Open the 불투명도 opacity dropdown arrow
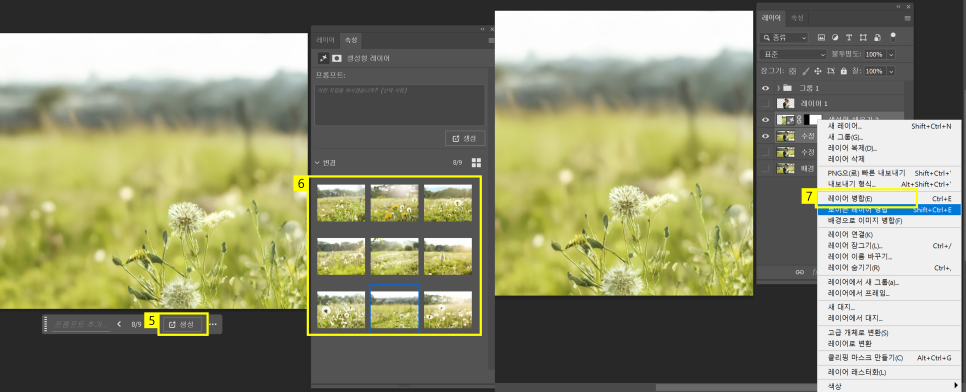Image resolution: width=966 pixels, height=392 pixels. click(890, 54)
